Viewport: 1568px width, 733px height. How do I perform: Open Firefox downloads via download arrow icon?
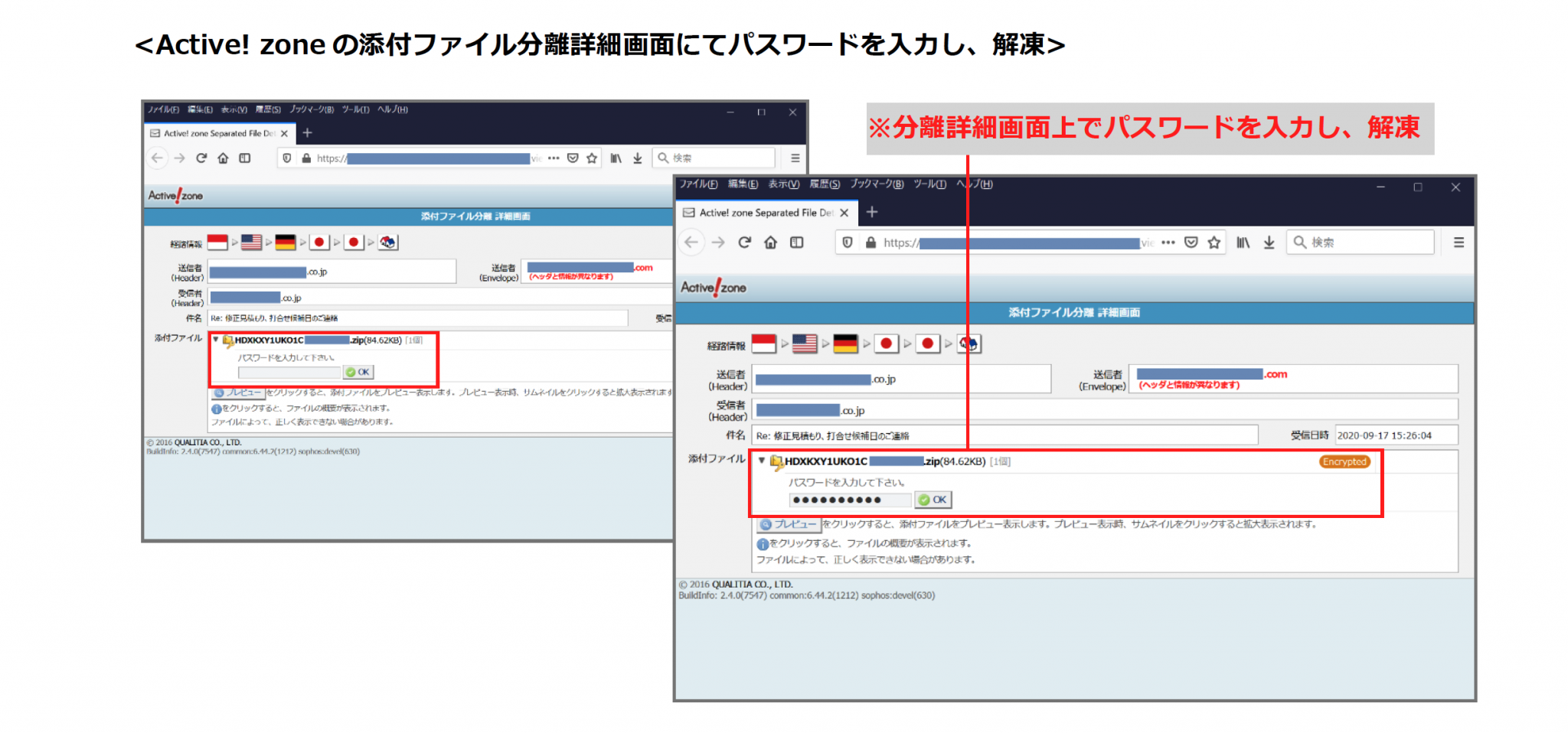pyautogui.click(x=1269, y=243)
